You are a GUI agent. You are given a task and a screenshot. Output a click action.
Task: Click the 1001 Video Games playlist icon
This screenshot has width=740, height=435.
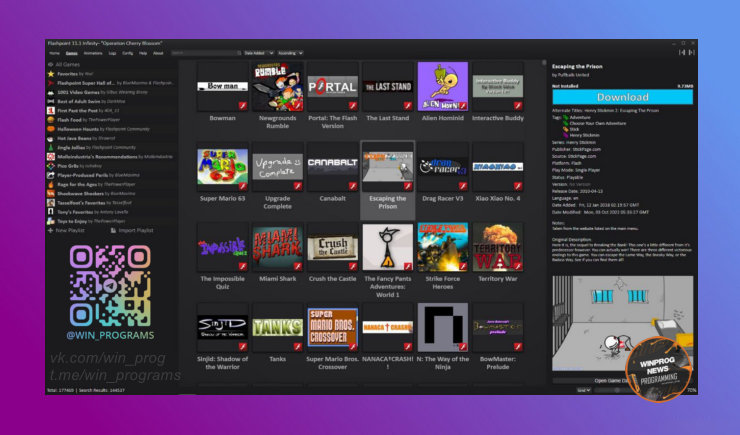(51, 92)
